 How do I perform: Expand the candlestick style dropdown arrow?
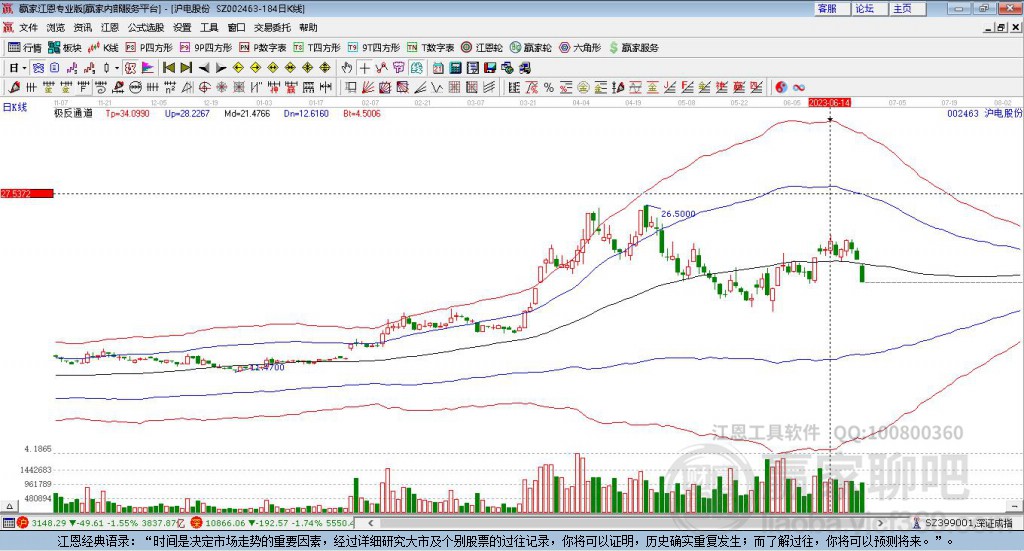click(117, 68)
